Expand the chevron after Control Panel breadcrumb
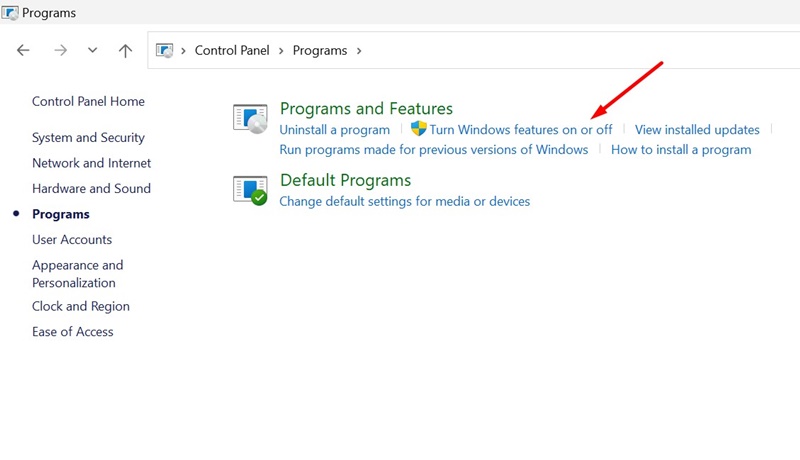Viewport: 800px width, 460px height. pos(281,51)
